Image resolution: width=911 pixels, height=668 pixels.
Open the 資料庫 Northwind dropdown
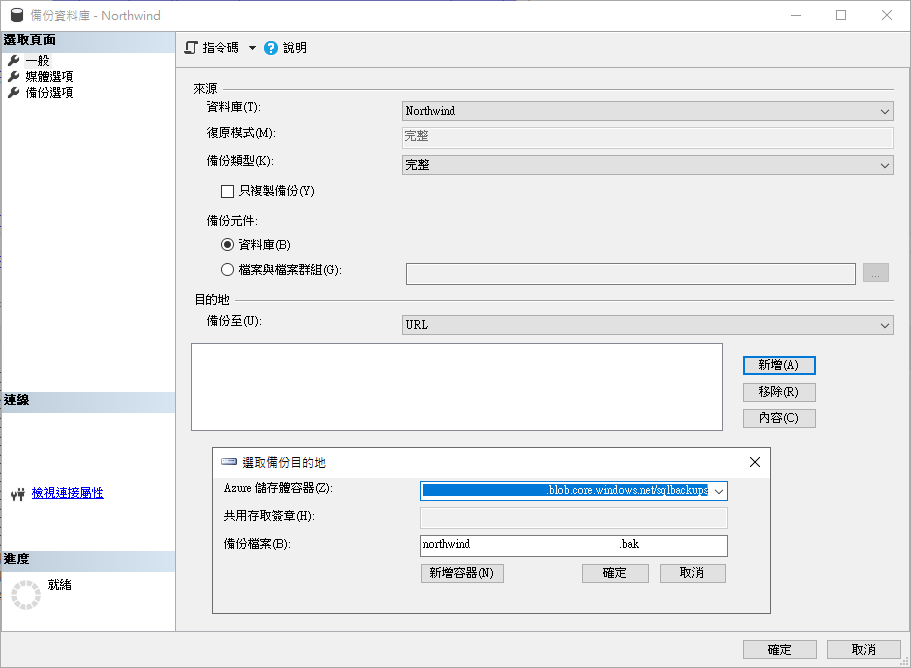click(885, 112)
